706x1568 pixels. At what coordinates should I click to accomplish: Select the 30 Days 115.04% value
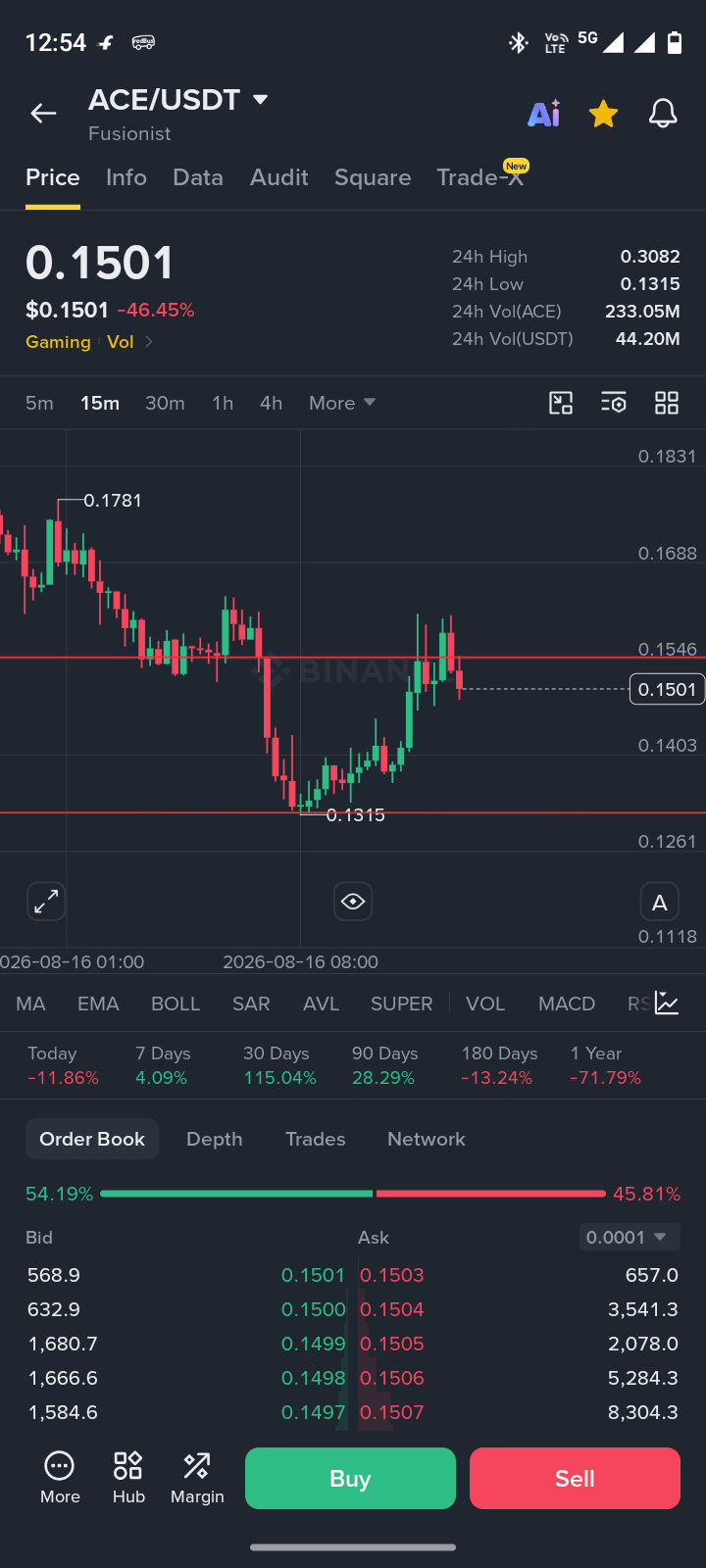(x=279, y=1078)
